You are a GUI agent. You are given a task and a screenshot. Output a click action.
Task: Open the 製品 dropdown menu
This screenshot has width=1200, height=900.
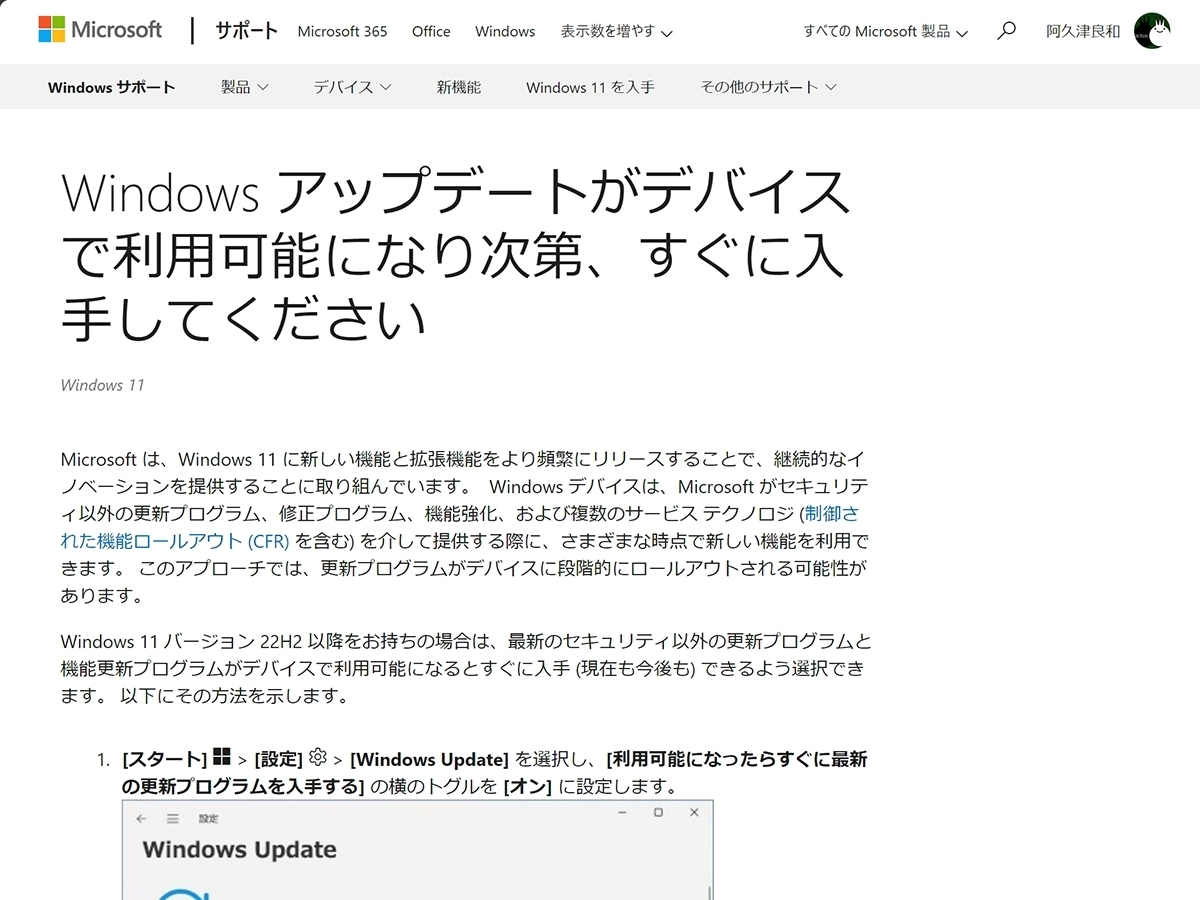(245, 87)
